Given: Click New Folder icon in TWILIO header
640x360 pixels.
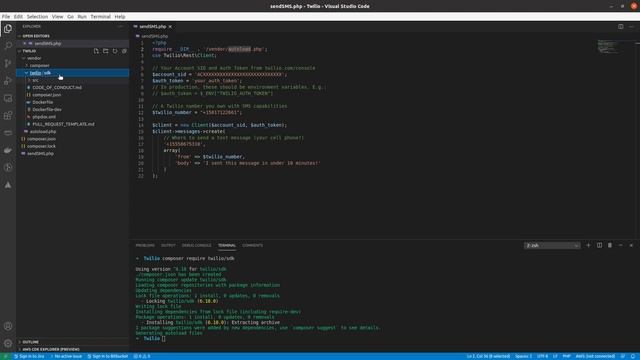Looking at the screenshot, I should click(x=105, y=51).
